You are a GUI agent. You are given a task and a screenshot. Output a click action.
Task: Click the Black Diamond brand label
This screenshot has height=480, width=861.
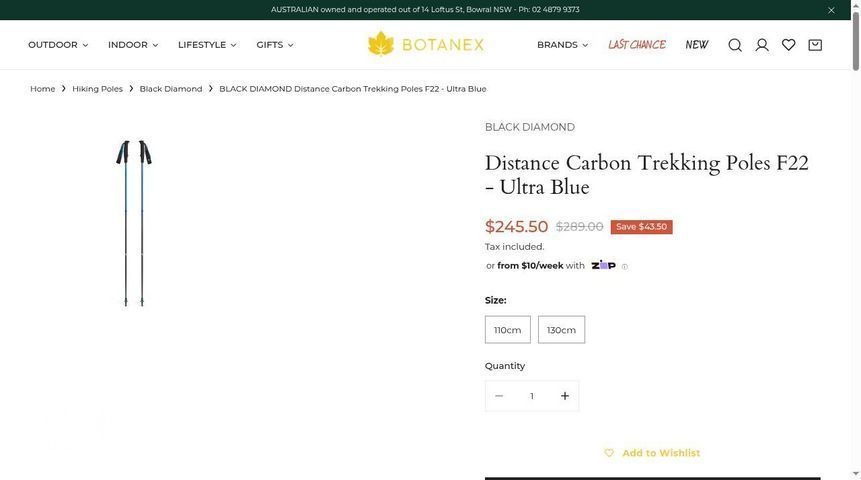tap(529, 127)
